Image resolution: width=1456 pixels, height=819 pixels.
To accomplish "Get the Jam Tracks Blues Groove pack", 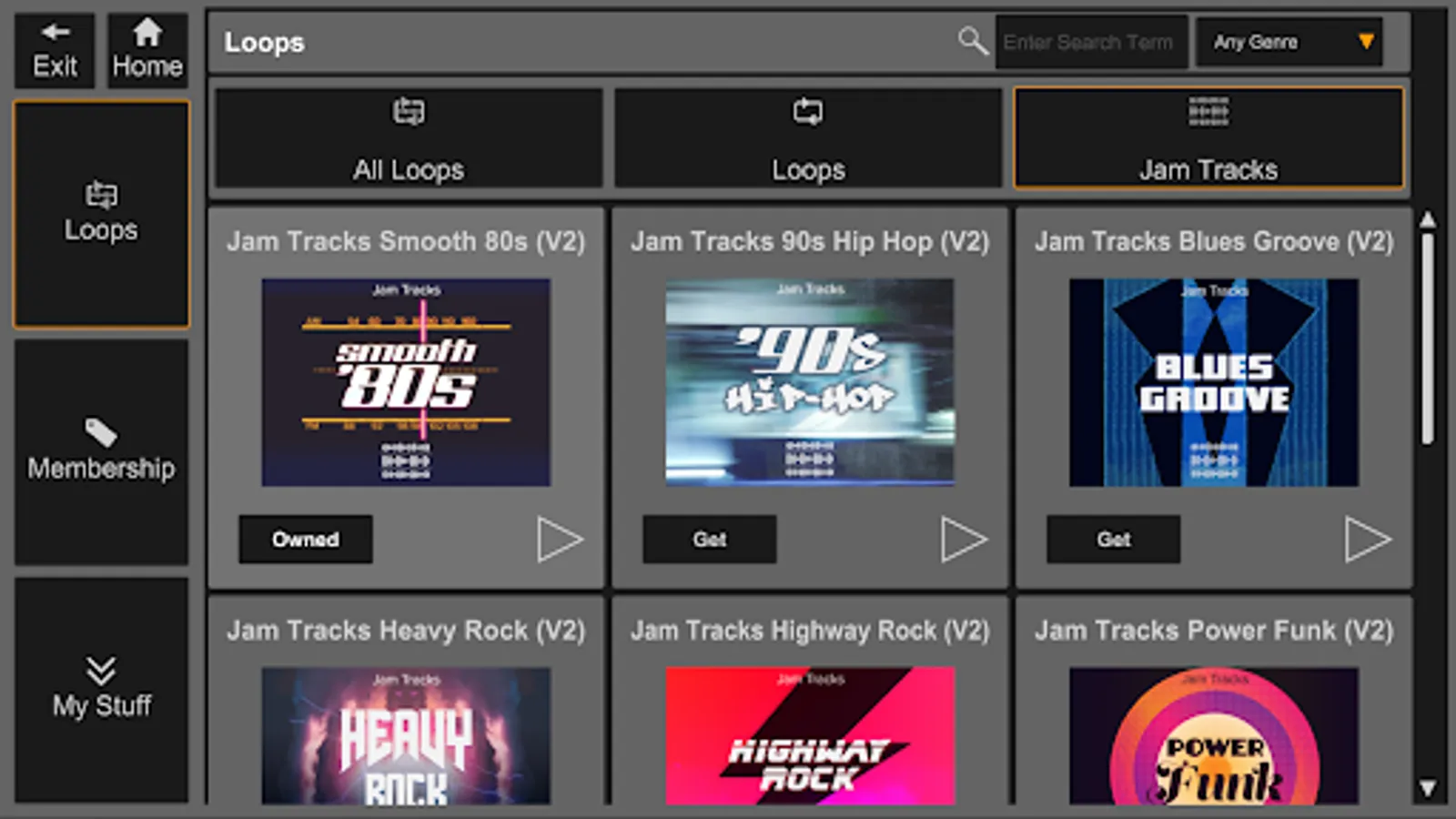I will [x=1114, y=540].
